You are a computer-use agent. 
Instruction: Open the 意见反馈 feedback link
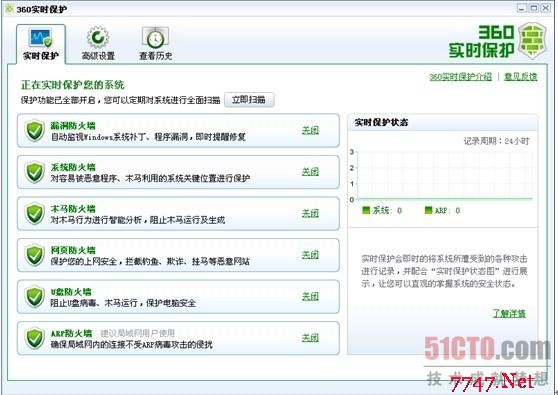point(521,77)
